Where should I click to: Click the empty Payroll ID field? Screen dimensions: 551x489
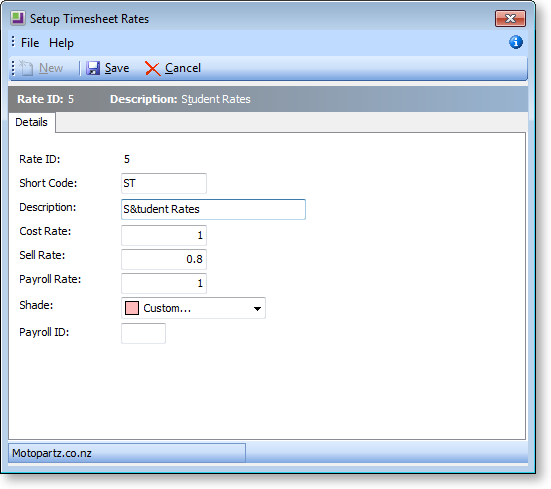(x=143, y=333)
